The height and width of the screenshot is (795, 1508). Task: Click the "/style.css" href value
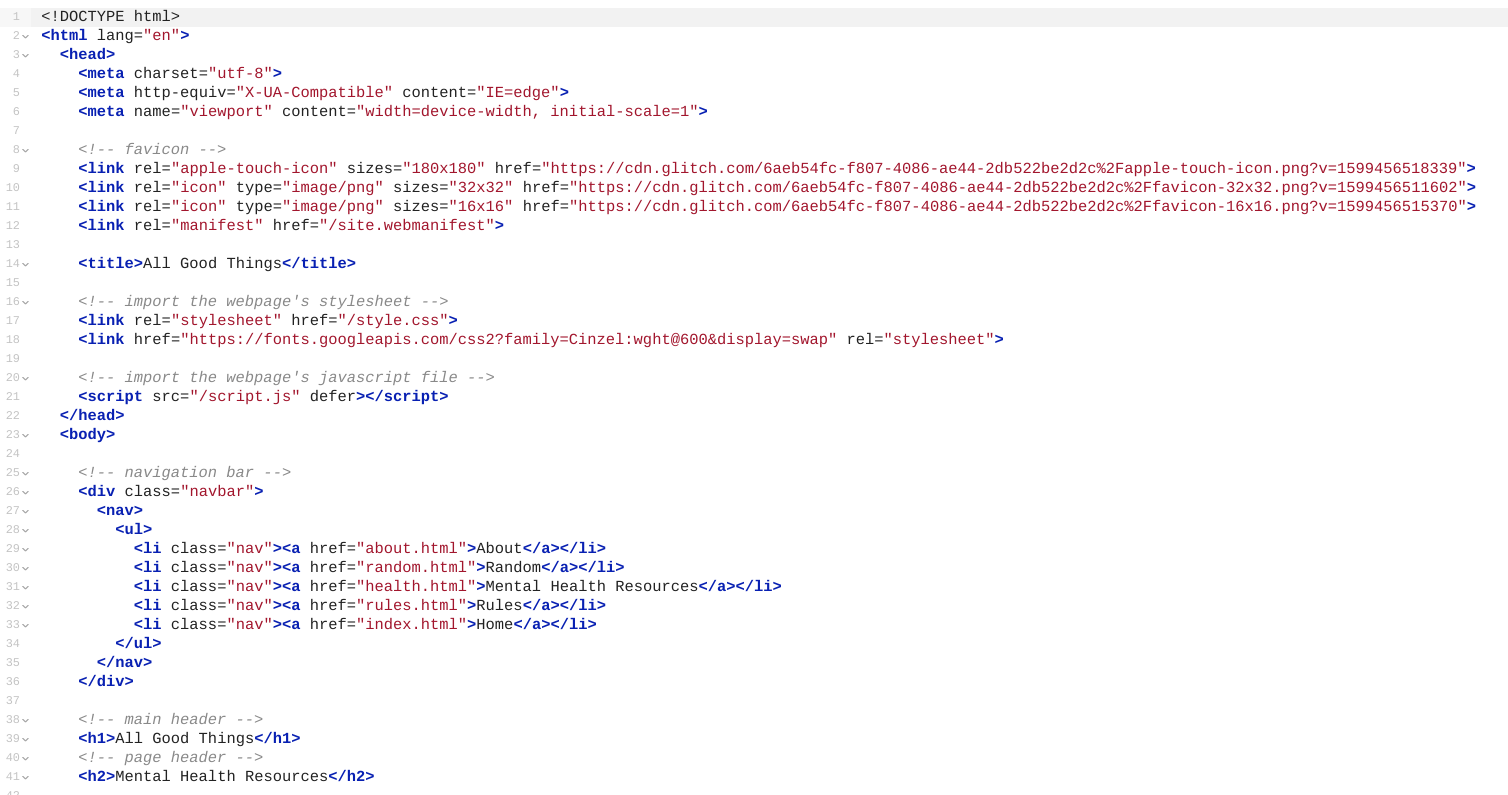pyautogui.click(x=393, y=321)
